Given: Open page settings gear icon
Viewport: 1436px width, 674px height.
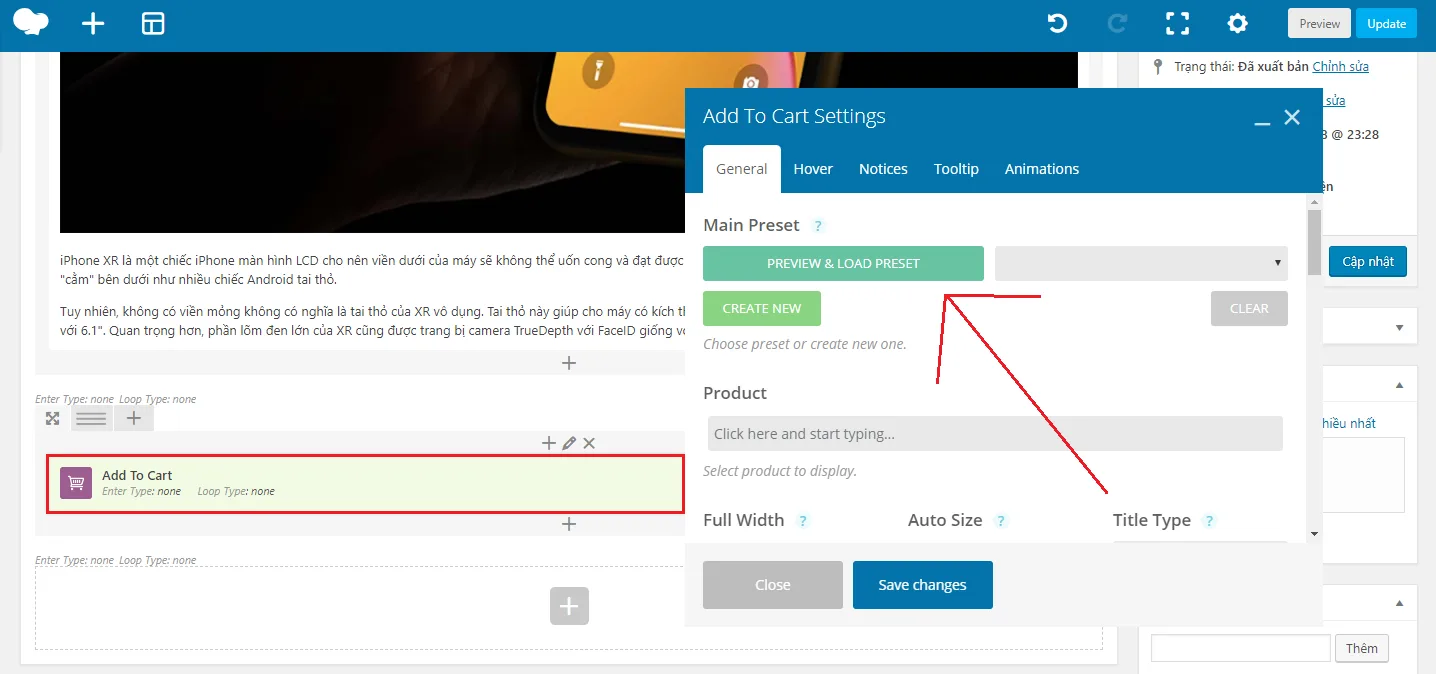Looking at the screenshot, I should [1237, 23].
